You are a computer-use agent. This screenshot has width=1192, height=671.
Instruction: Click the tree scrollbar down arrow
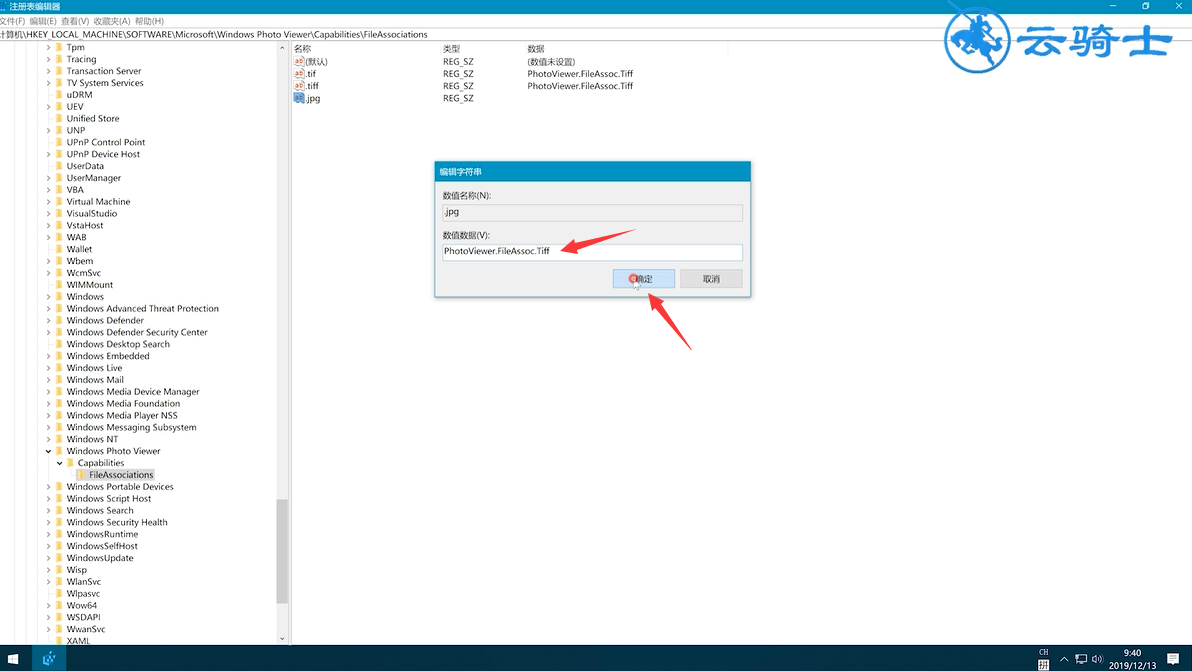coord(282,639)
